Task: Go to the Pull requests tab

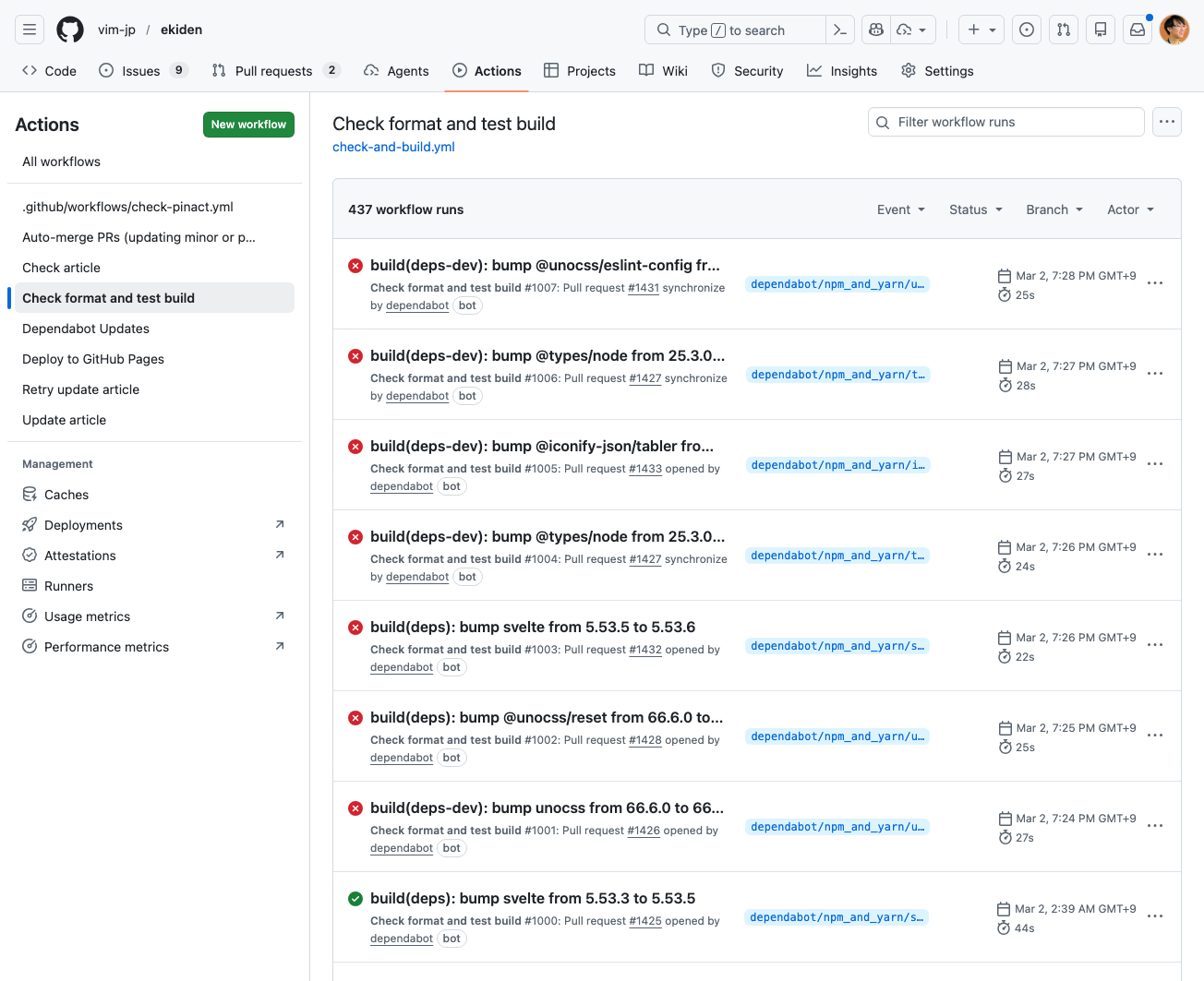Action: coord(274,71)
